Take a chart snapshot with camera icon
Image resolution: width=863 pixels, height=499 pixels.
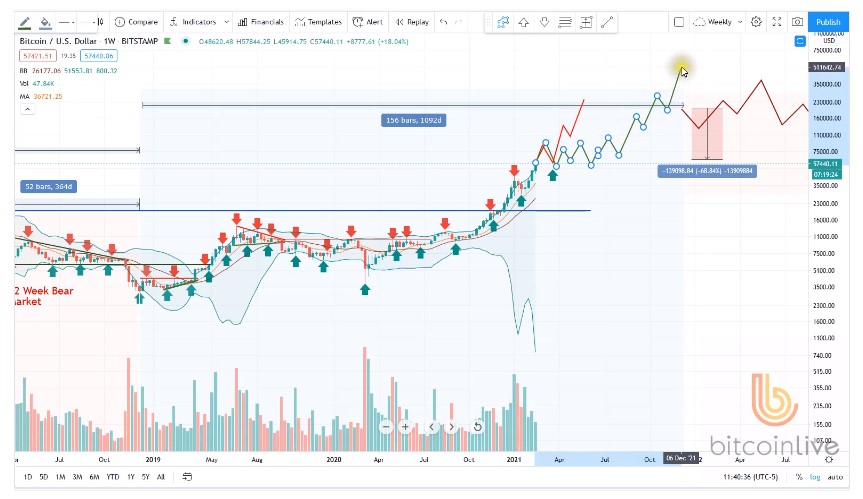(797, 21)
